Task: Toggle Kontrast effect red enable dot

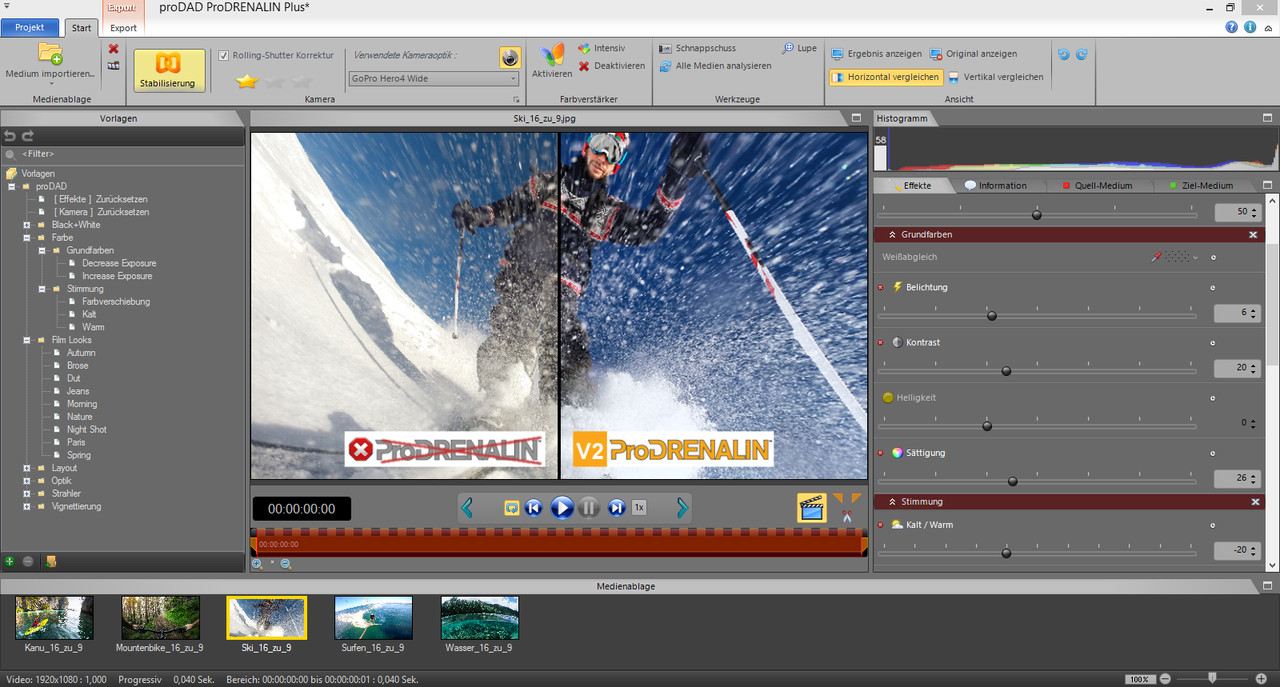Action: tap(881, 342)
